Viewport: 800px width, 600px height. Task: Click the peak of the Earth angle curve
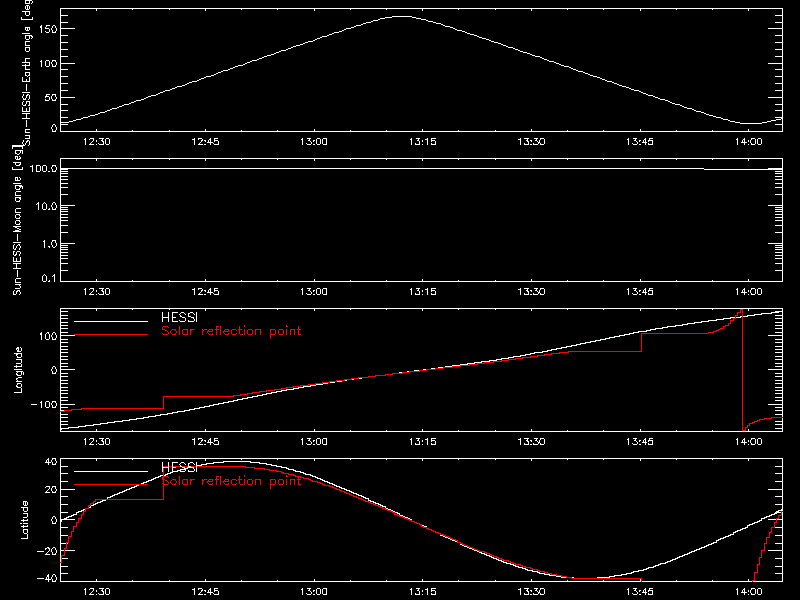(x=402, y=17)
